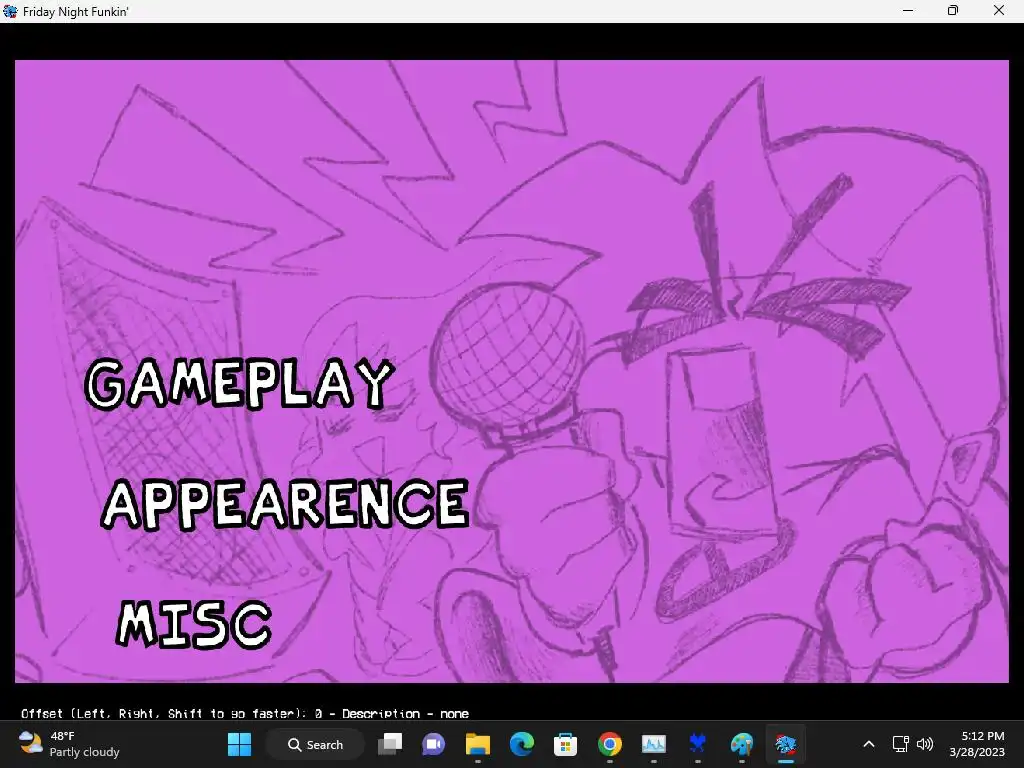Open the weather widget showing 48°F
1024x768 pixels.
click(x=69, y=744)
